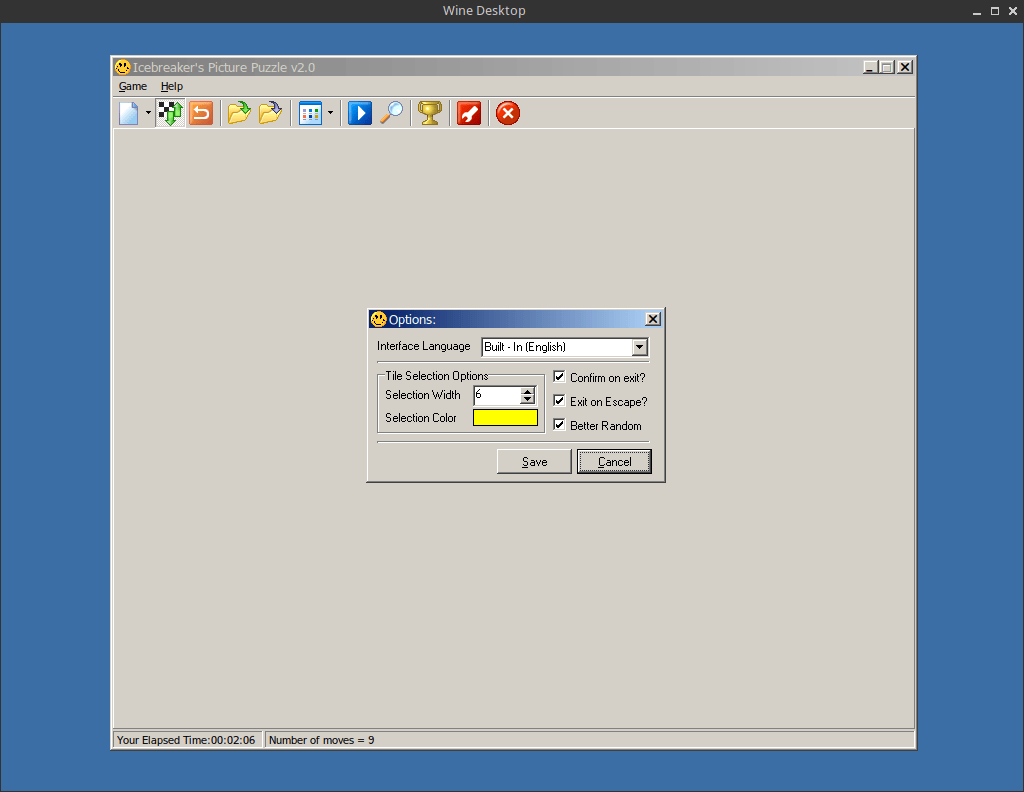
Task: Click the shuffle tiles checkered icon
Action: (x=170, y=113)
